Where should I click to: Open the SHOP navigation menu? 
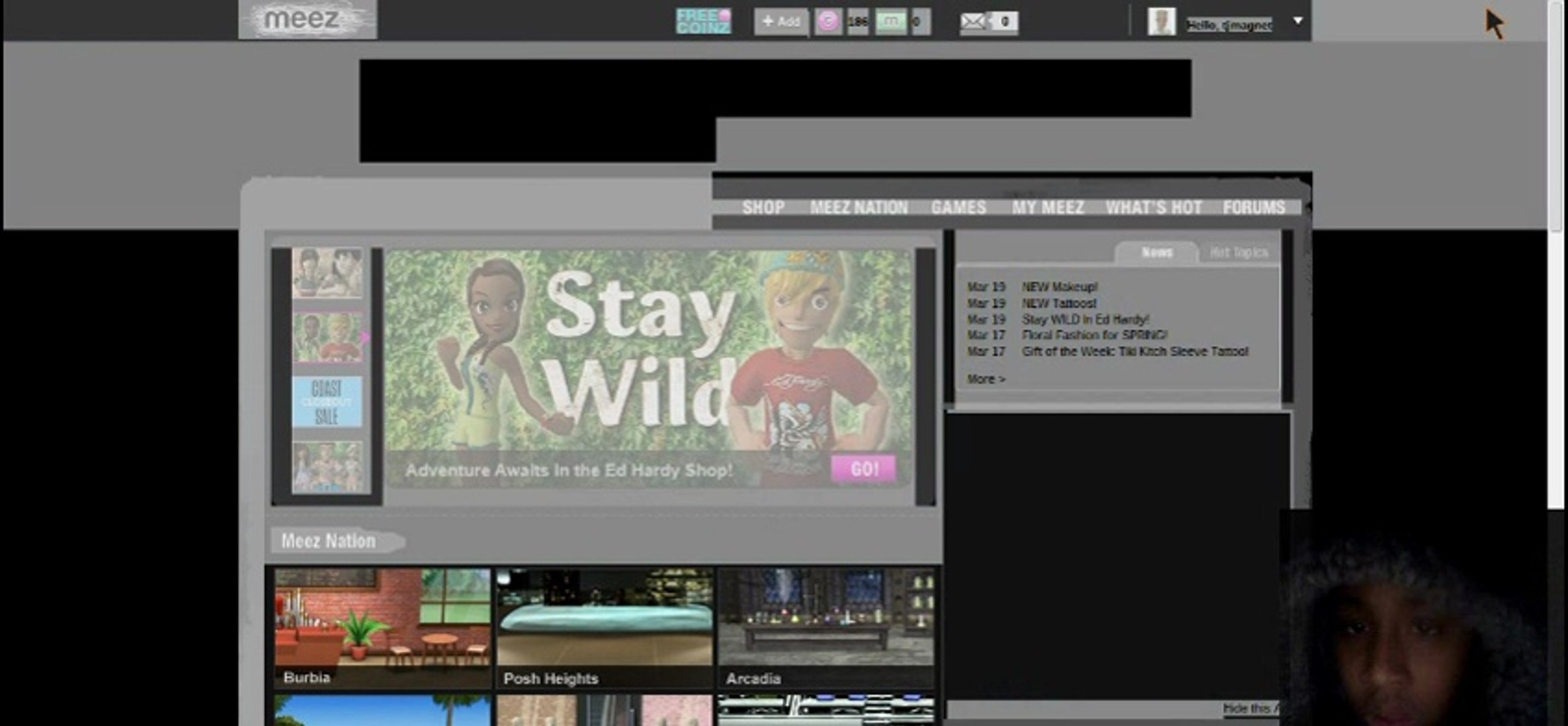tap(763, 208)
